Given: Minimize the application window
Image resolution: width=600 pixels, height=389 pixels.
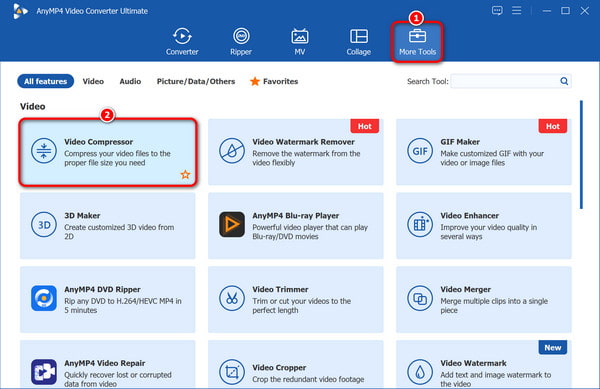Looking at the screenshot, I should pyautogui.click(x=547, y=11).
